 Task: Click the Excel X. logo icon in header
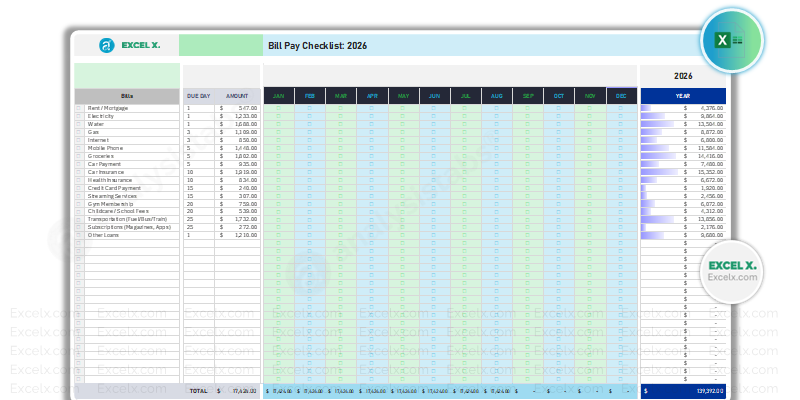(107, 45)
